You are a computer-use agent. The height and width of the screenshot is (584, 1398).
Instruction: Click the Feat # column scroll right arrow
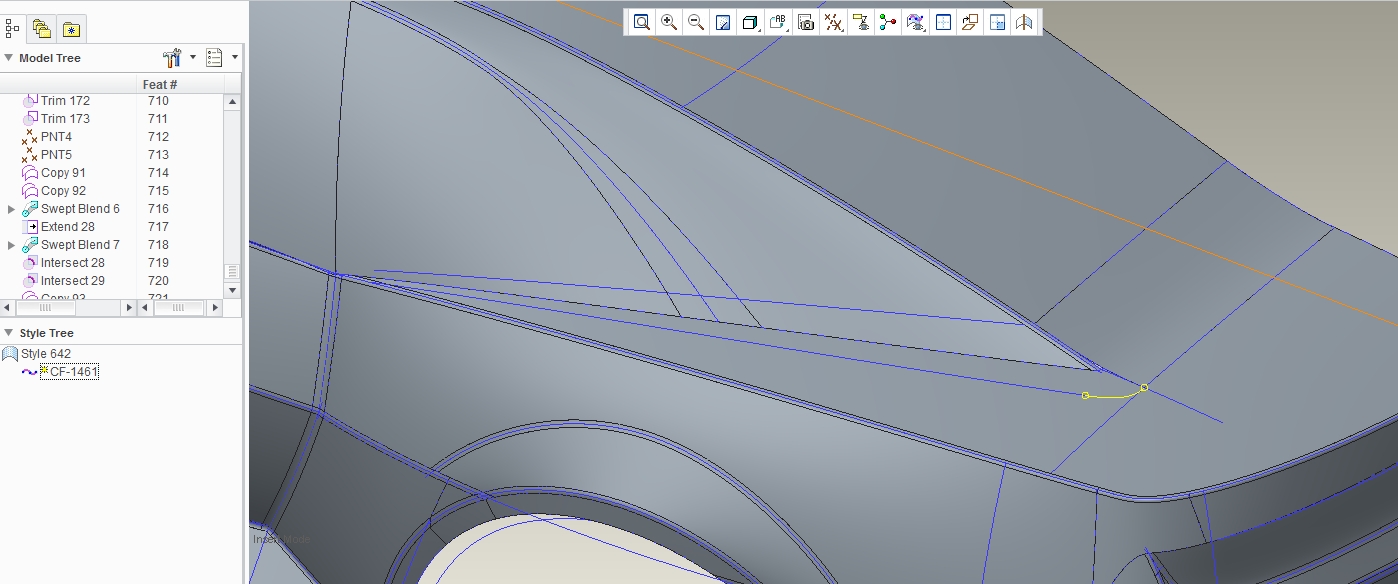(216, 306)
